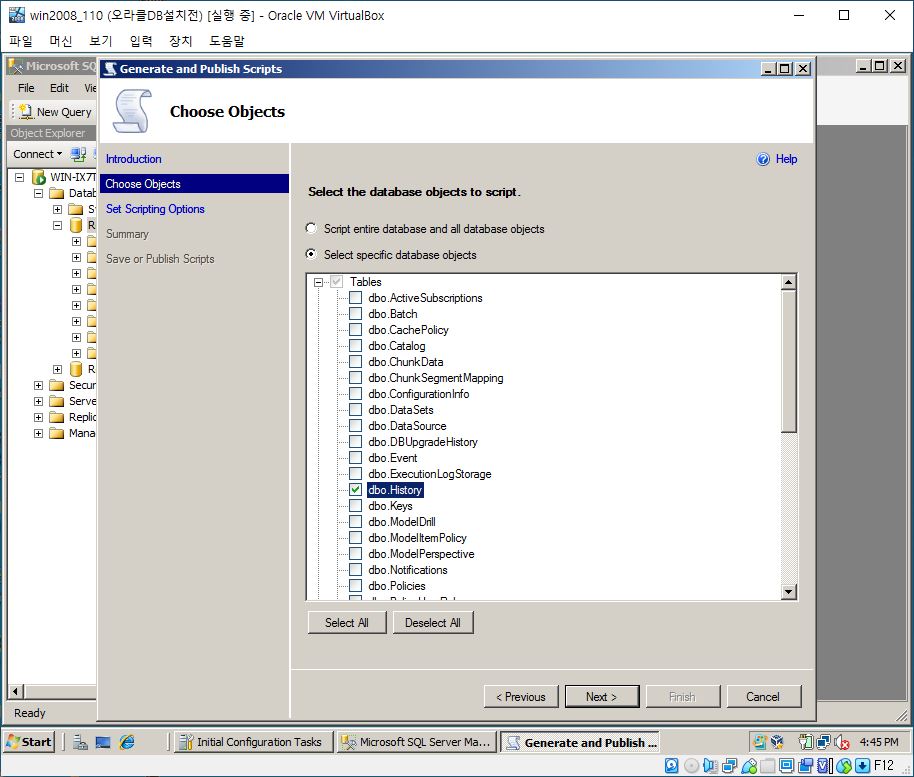The image size is (914, 777).
Task: Click the objects list scrollbar thumb
Action: 788,361
